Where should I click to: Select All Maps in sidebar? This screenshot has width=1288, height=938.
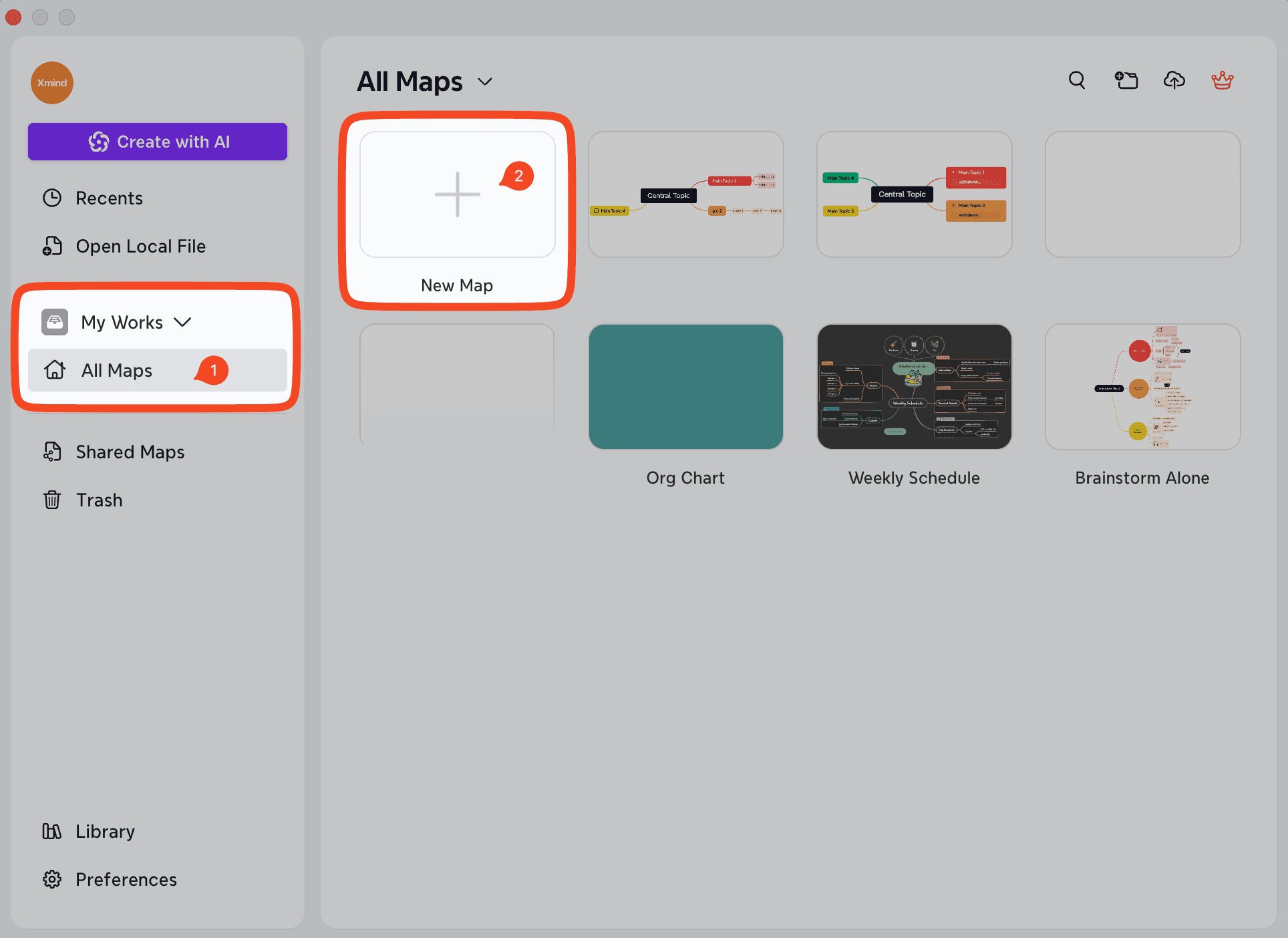117,370
